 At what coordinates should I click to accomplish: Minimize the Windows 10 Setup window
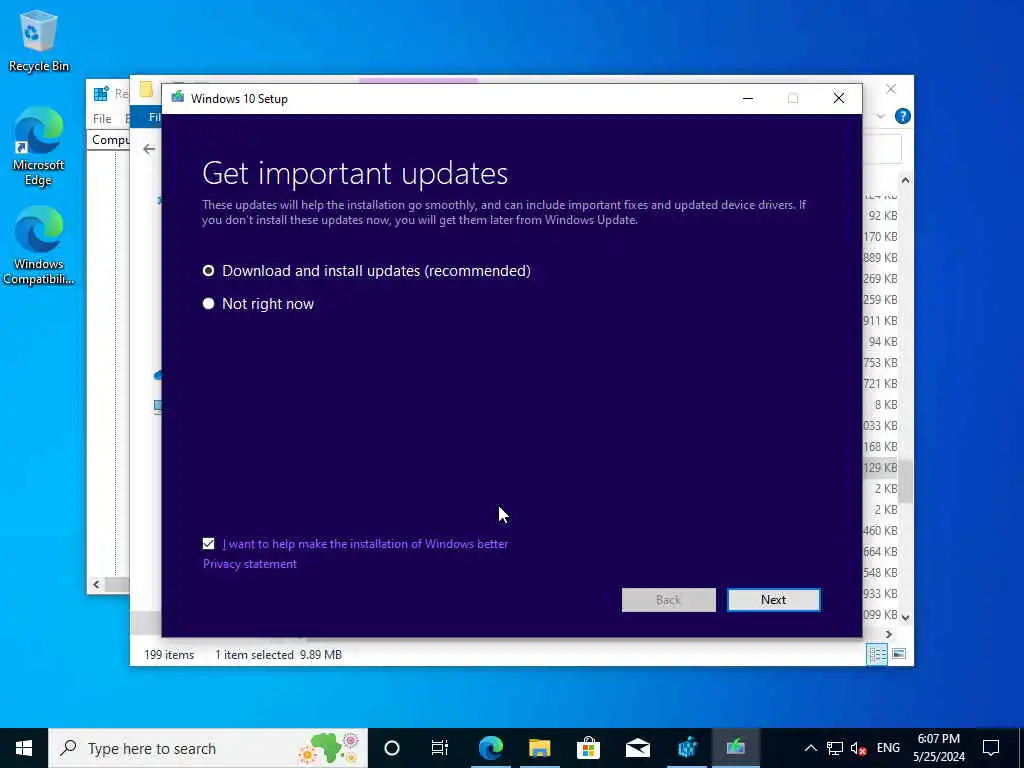[x=748, y=99]
